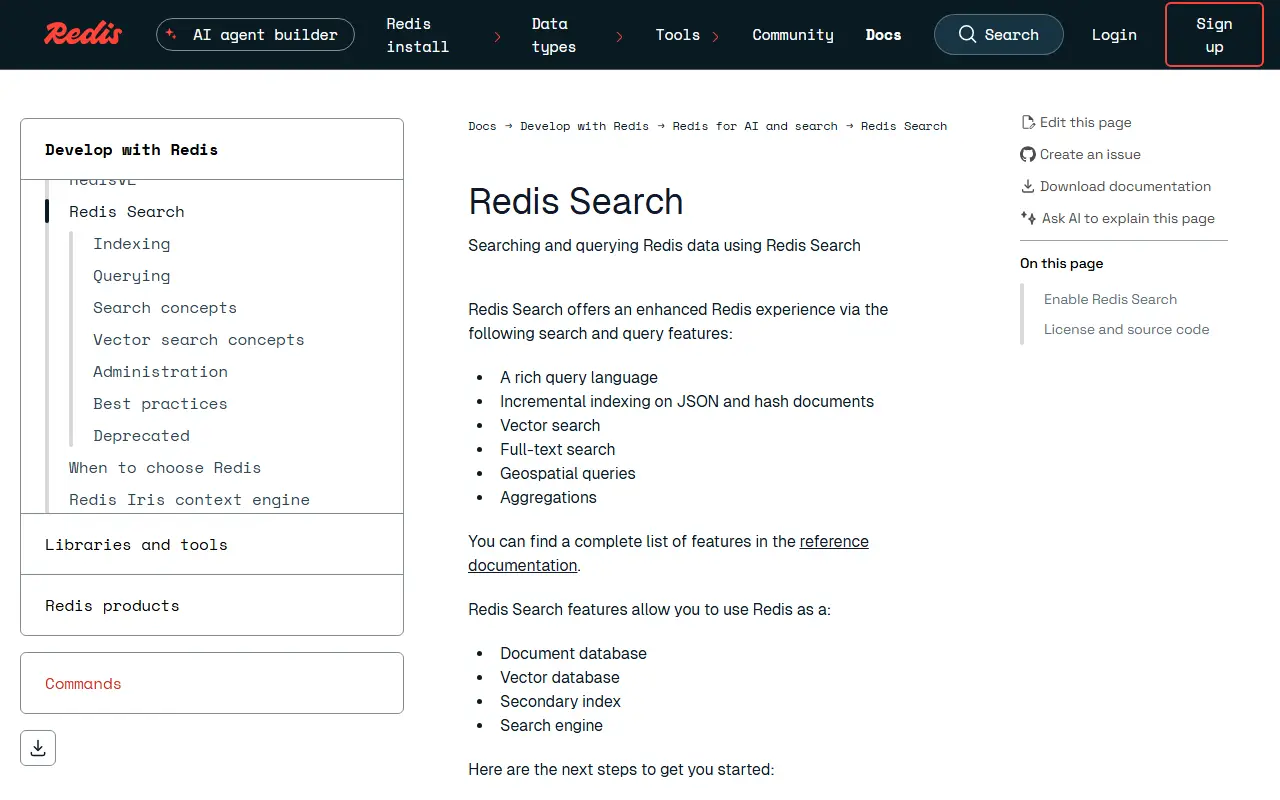The width and height of the screenshot is (1280, 800).
Task: Click the download icon beside Download documentation
Action: (x=1028, y=186)
